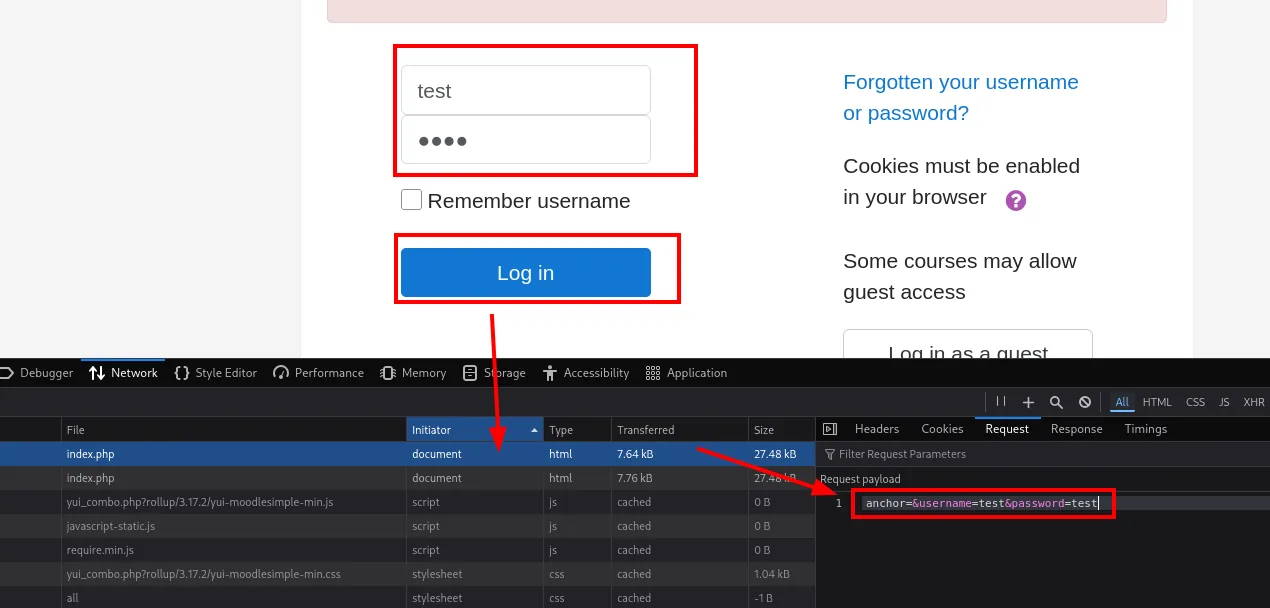The image size is (1270, 608).
Task: Pause network request recording
Action: click(x=1001, y=402)
